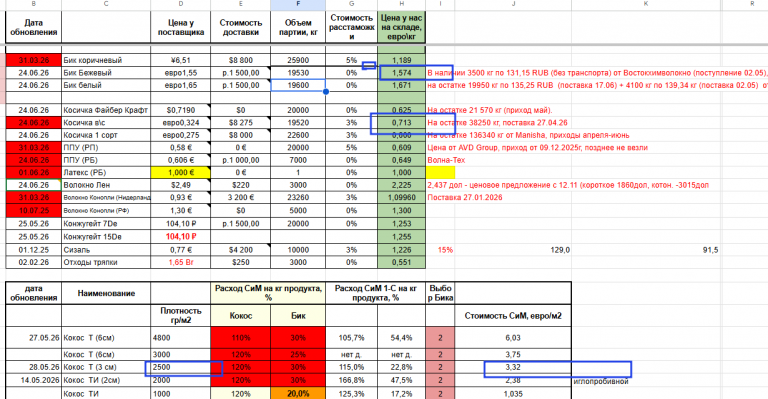Select the 'Отходы тряпки' cell
768x399 pixels.
[106, 262]
